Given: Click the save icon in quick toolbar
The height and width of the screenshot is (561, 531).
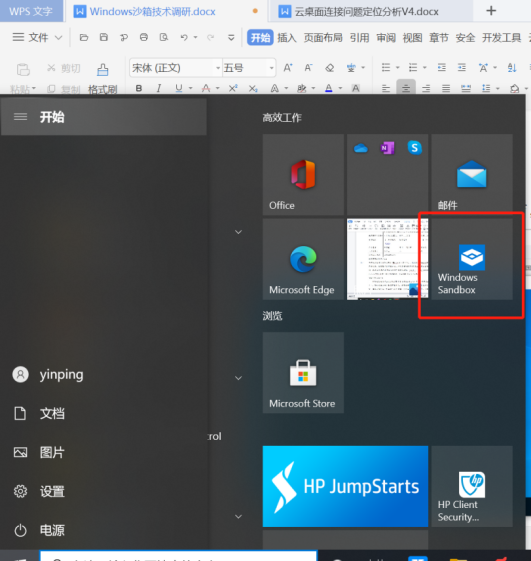Looking at the screenshot, I should click(x=104, y=37).
